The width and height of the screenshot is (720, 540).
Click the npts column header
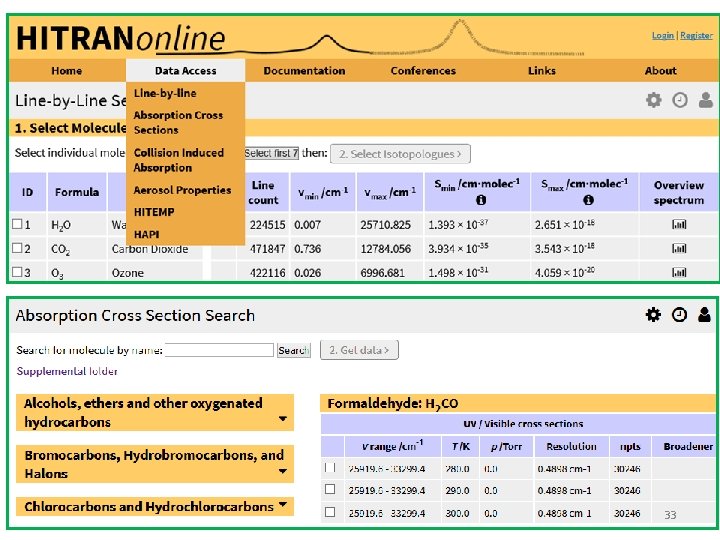click(630, 446)
